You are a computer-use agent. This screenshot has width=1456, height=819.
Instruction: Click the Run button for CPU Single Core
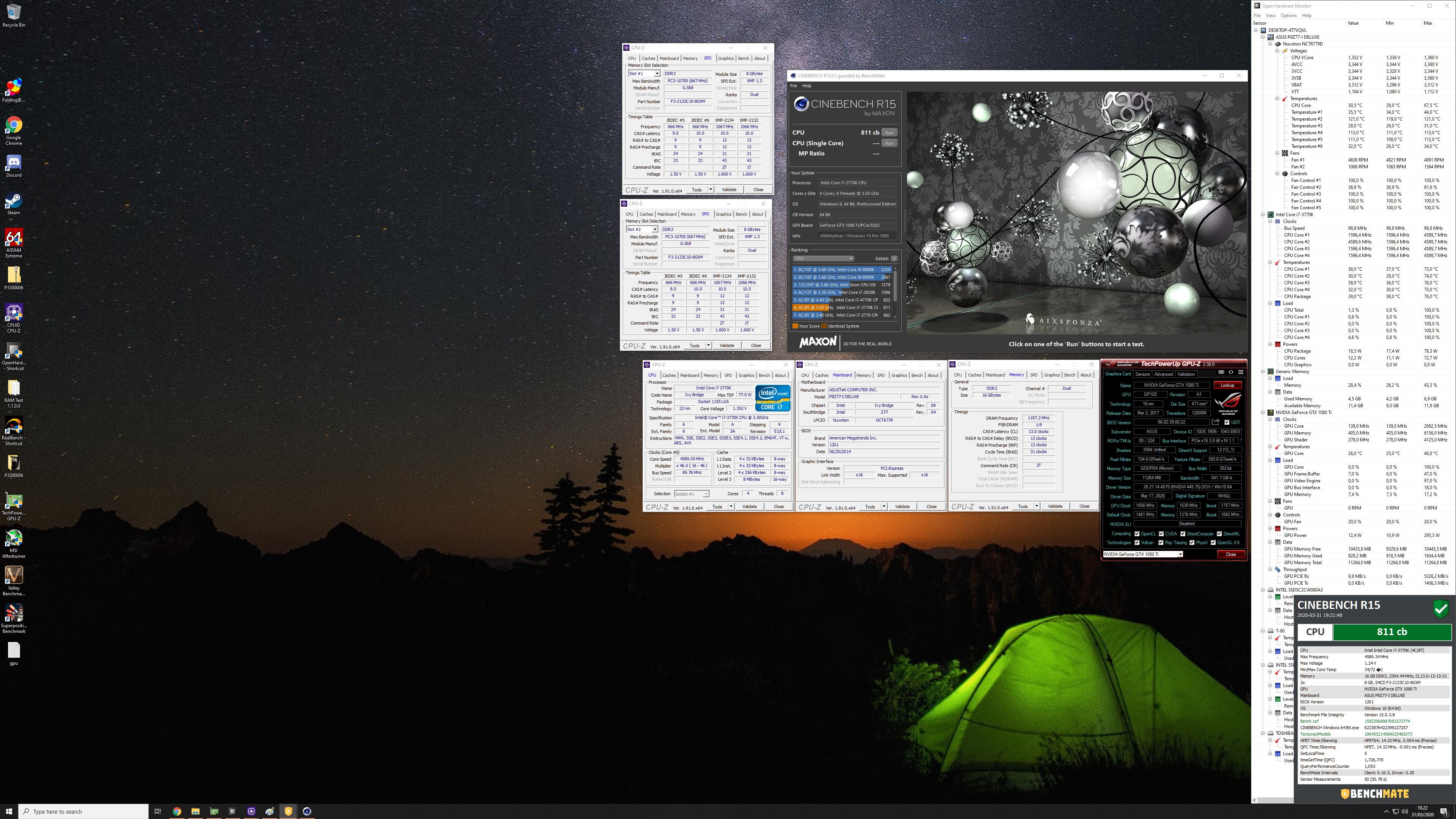(889, 143)
